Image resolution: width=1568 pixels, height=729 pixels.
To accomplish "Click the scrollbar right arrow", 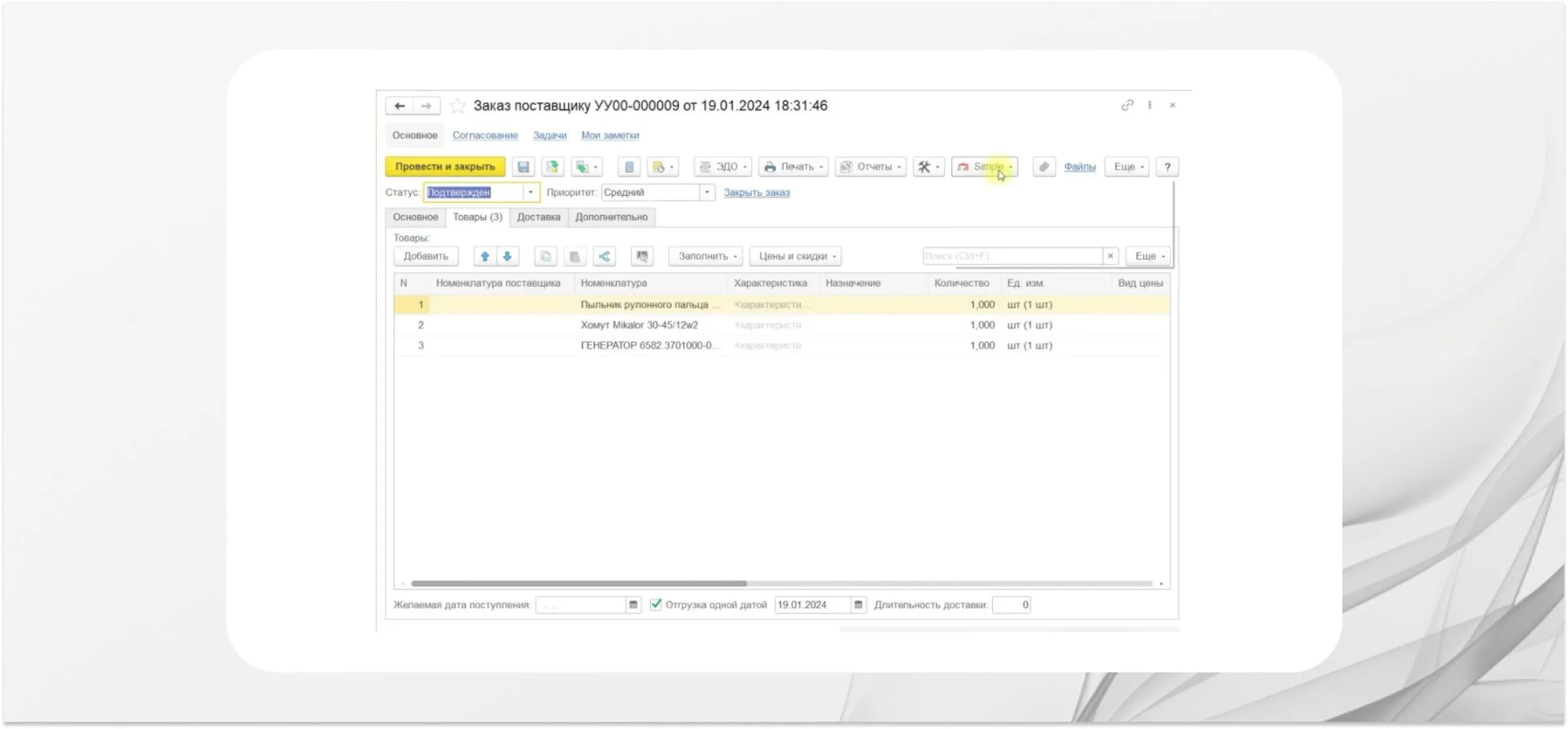I will pyautogui.click(x=1161, y=583).
